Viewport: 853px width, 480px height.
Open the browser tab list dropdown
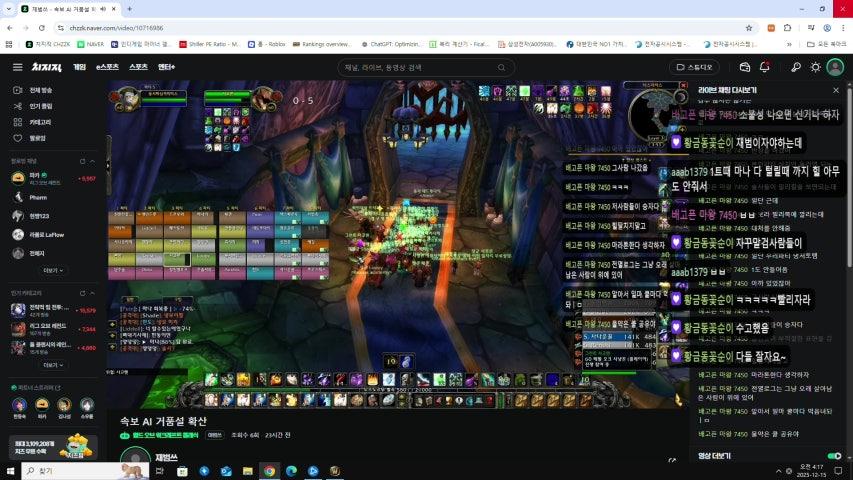(x=8, y=9)
